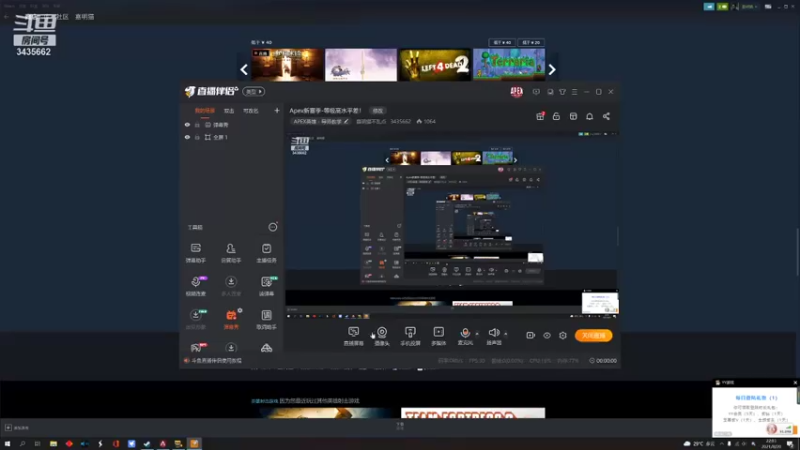Open the hamburger menu in companion title bar
The image size is (800, 450).
574,92
